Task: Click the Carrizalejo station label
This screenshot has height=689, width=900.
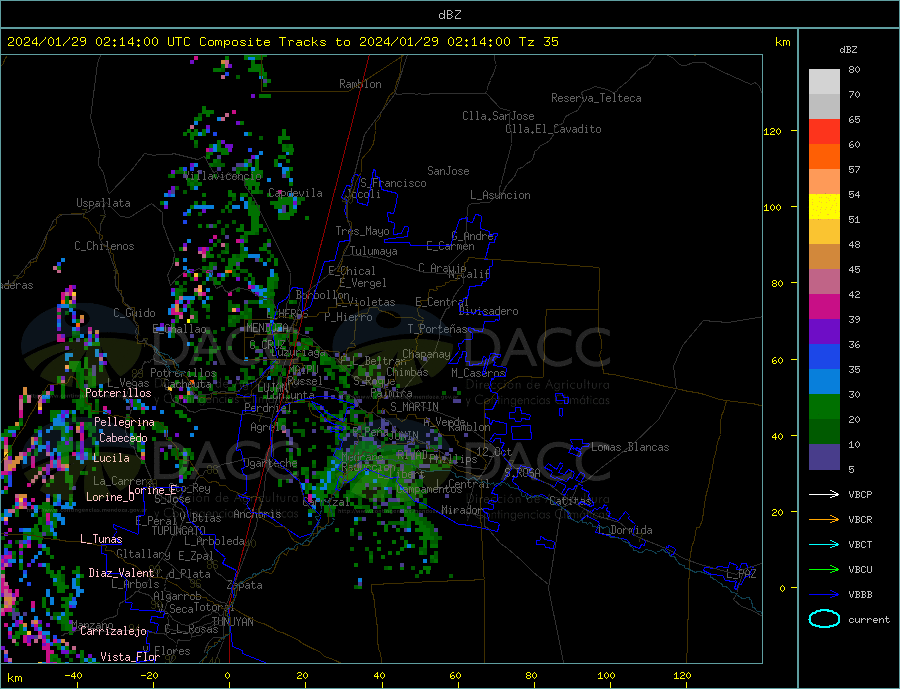Action: click(x=113, y=632)
